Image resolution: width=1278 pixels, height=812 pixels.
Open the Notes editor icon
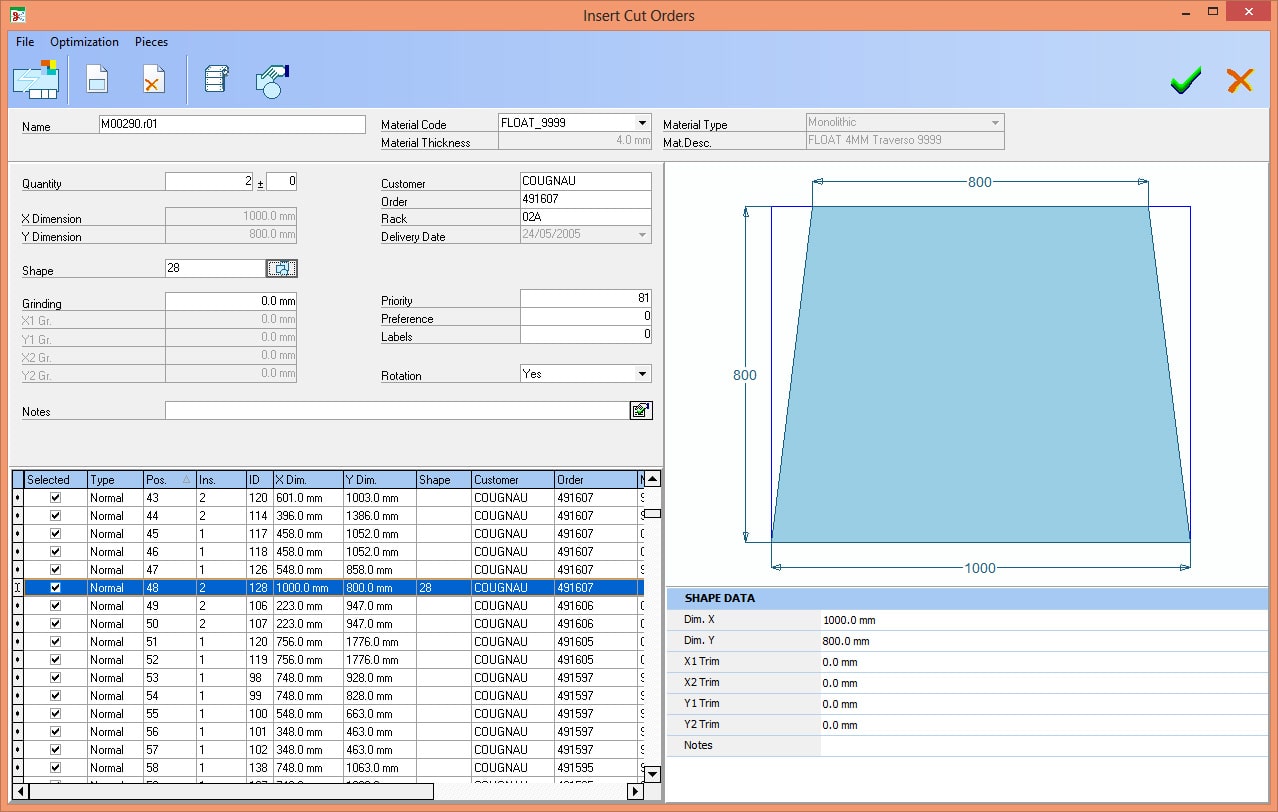tap(640, 410)
